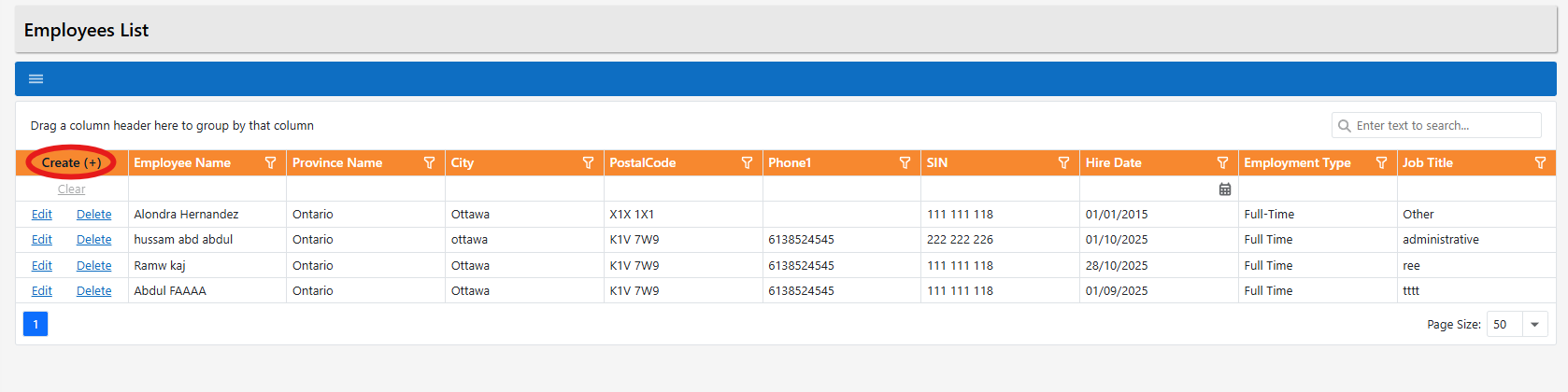Filter the Employee Name column
Viewport: 1568px width, 392px height.
[271, 162]
